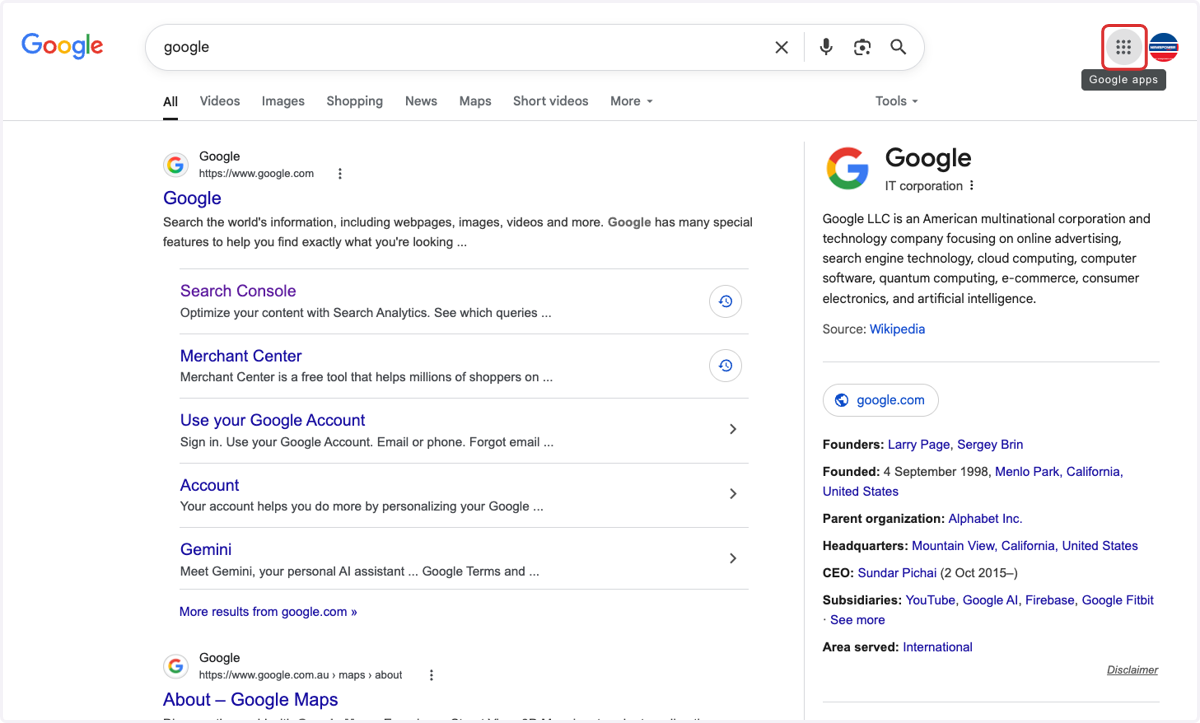Open the YouTube subsidiary link
The image size is (1200, 723).
click(x=930, y=600)
